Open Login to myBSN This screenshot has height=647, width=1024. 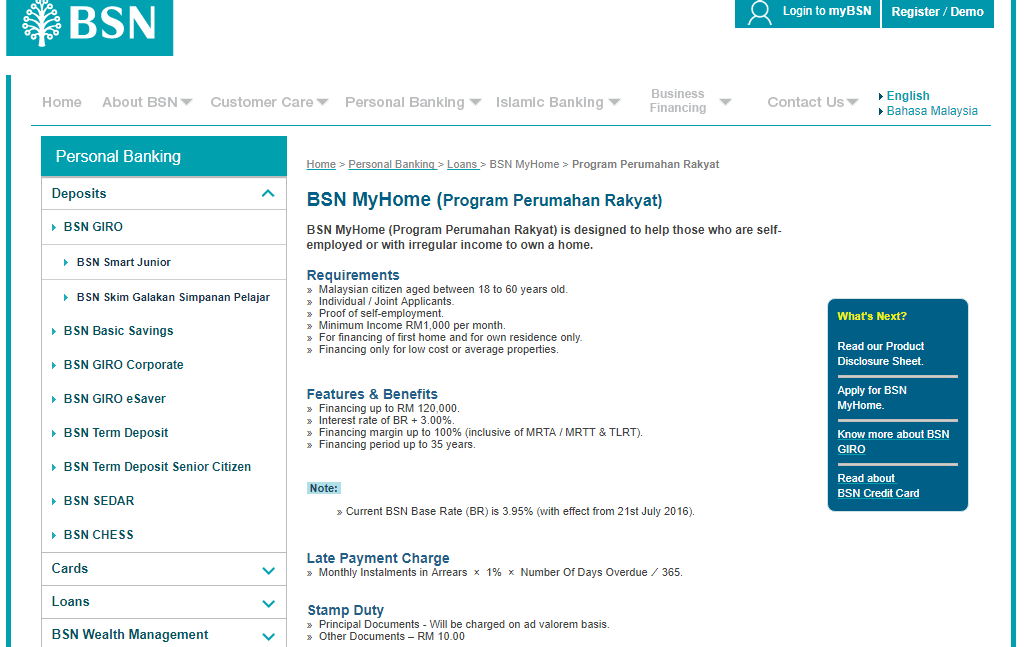[807, 13]
